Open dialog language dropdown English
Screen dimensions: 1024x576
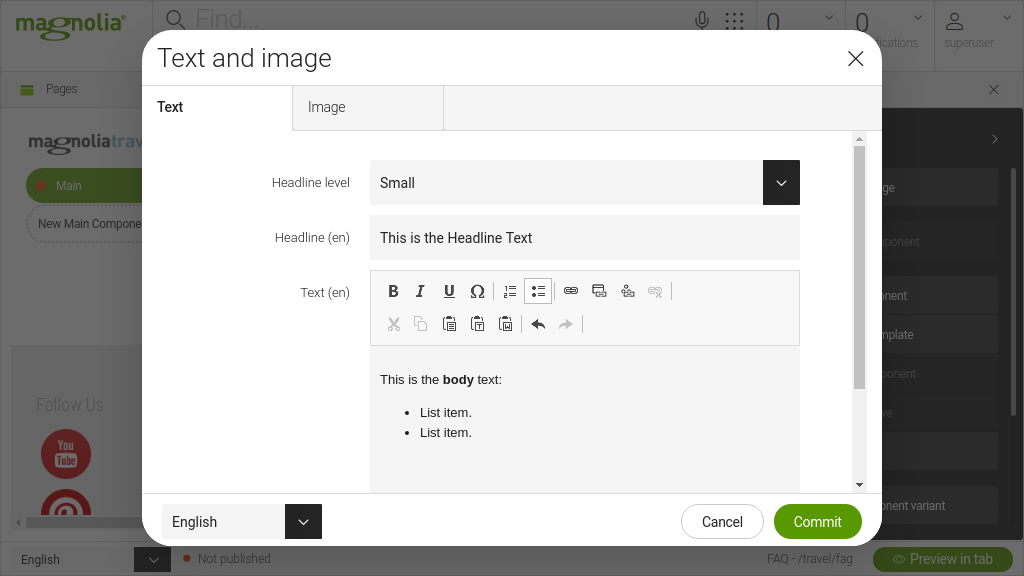pyautogui.click(x=303, y=522)
